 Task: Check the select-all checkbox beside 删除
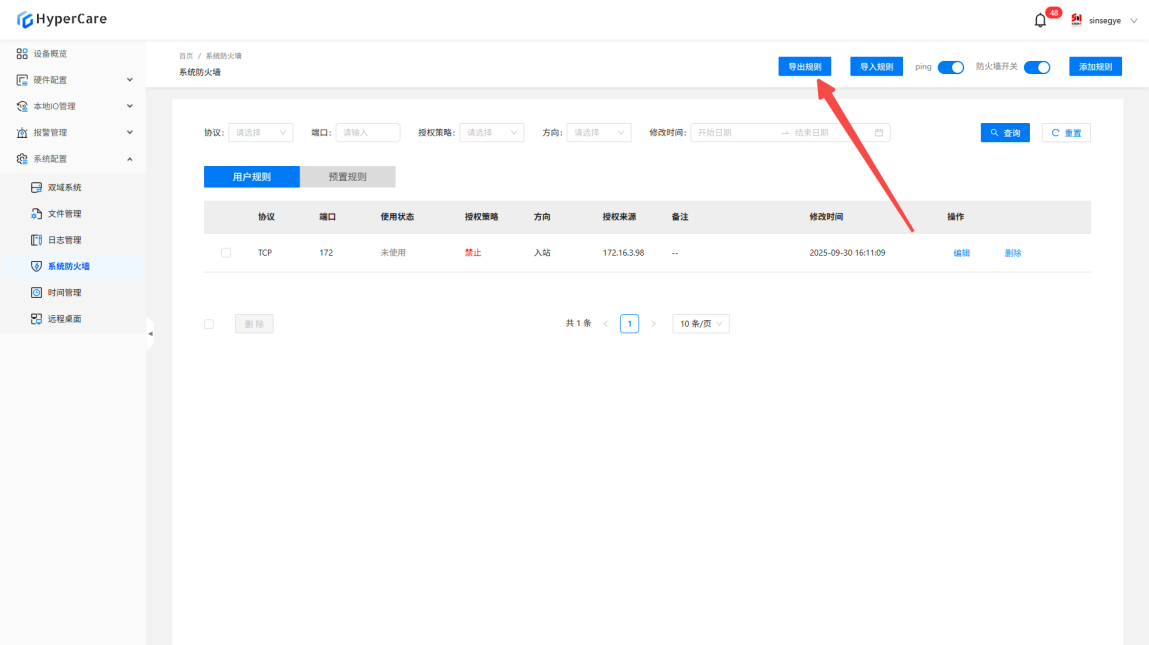pos(209,324)
